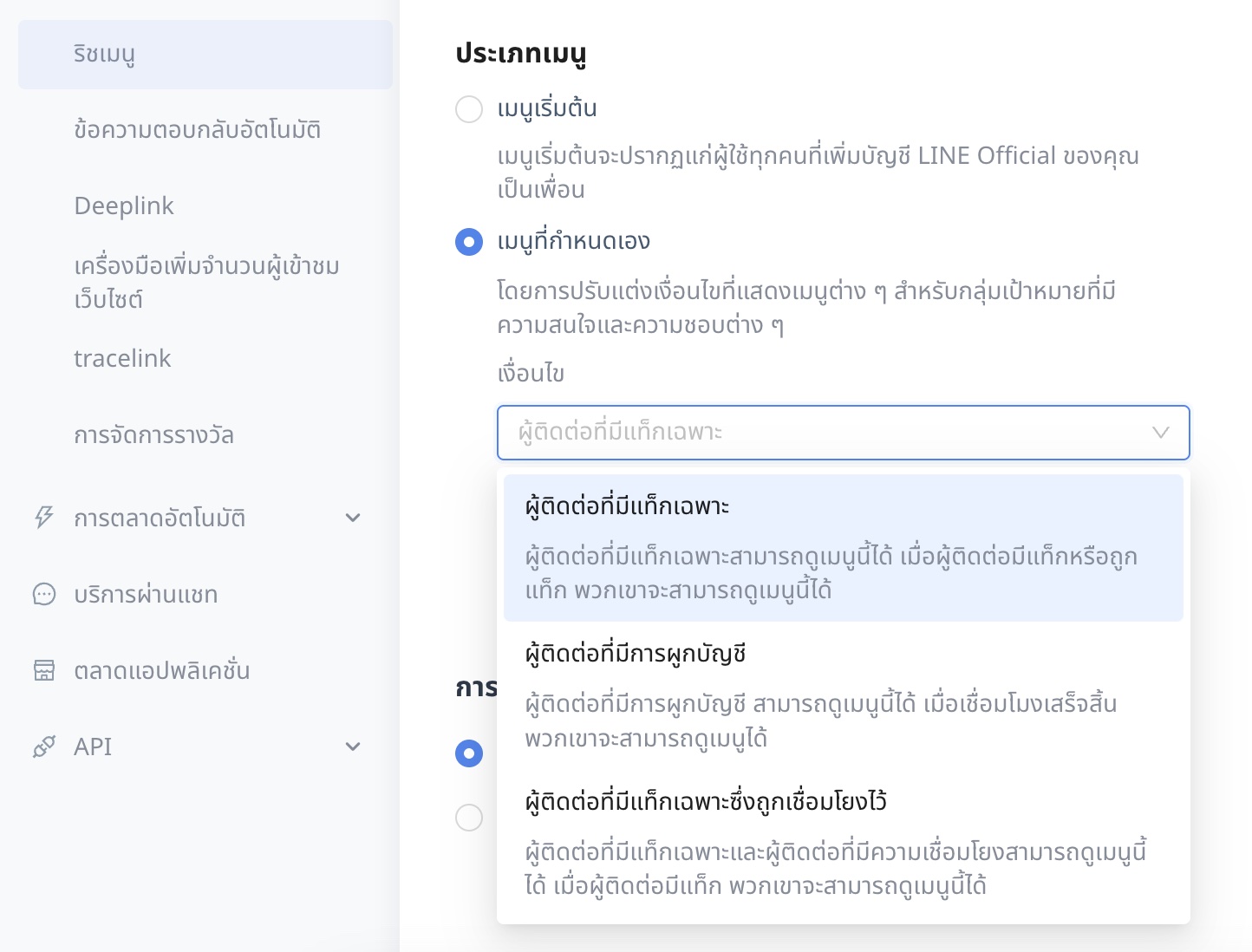Screen dimensions: 1252x952
Task: Choose option ผู้ติดต่อที่มีการผูกบัญชี
Action: [844, 695]
